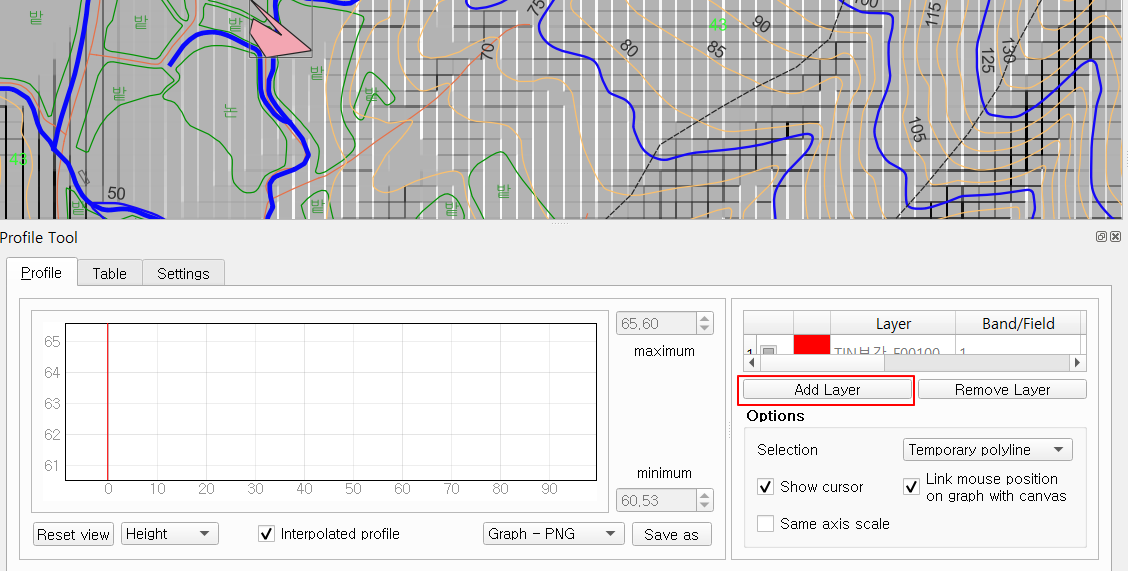Click the Remove Layer button

pyautogui.click(x=1002, y=390)
